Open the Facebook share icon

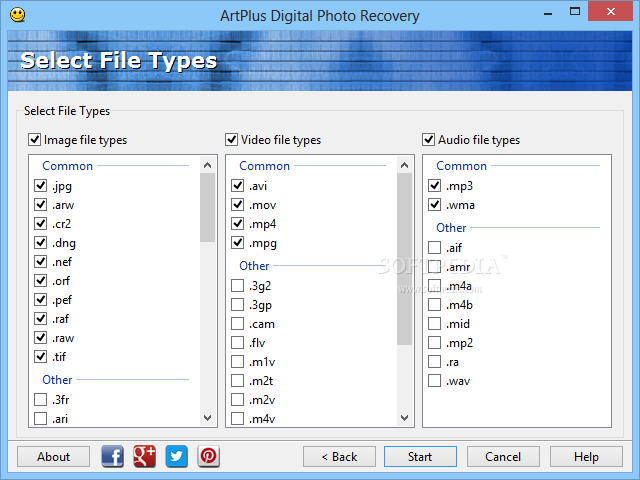(112, 456)
